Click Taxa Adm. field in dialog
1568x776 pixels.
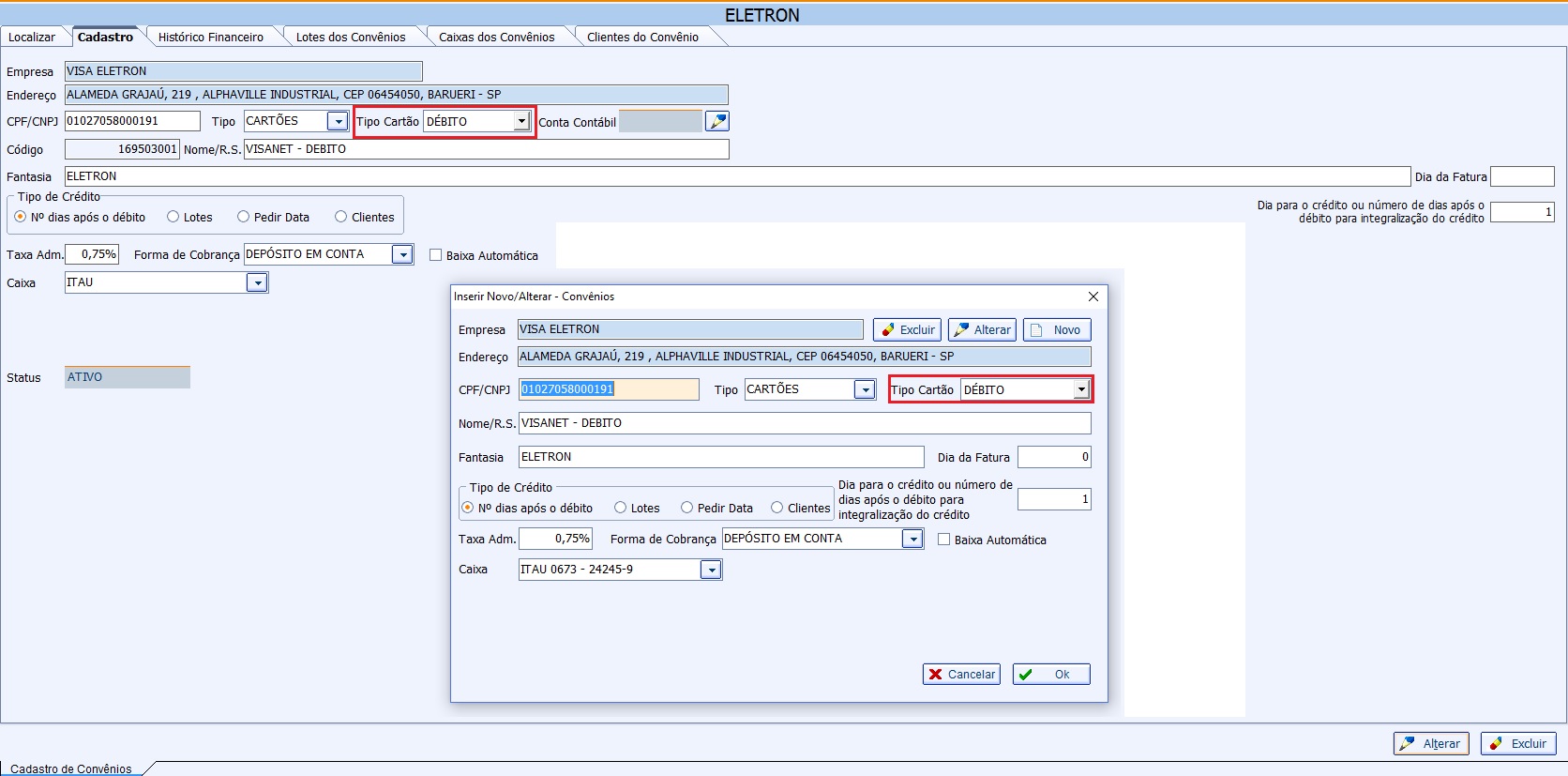(x=555, y=539)
